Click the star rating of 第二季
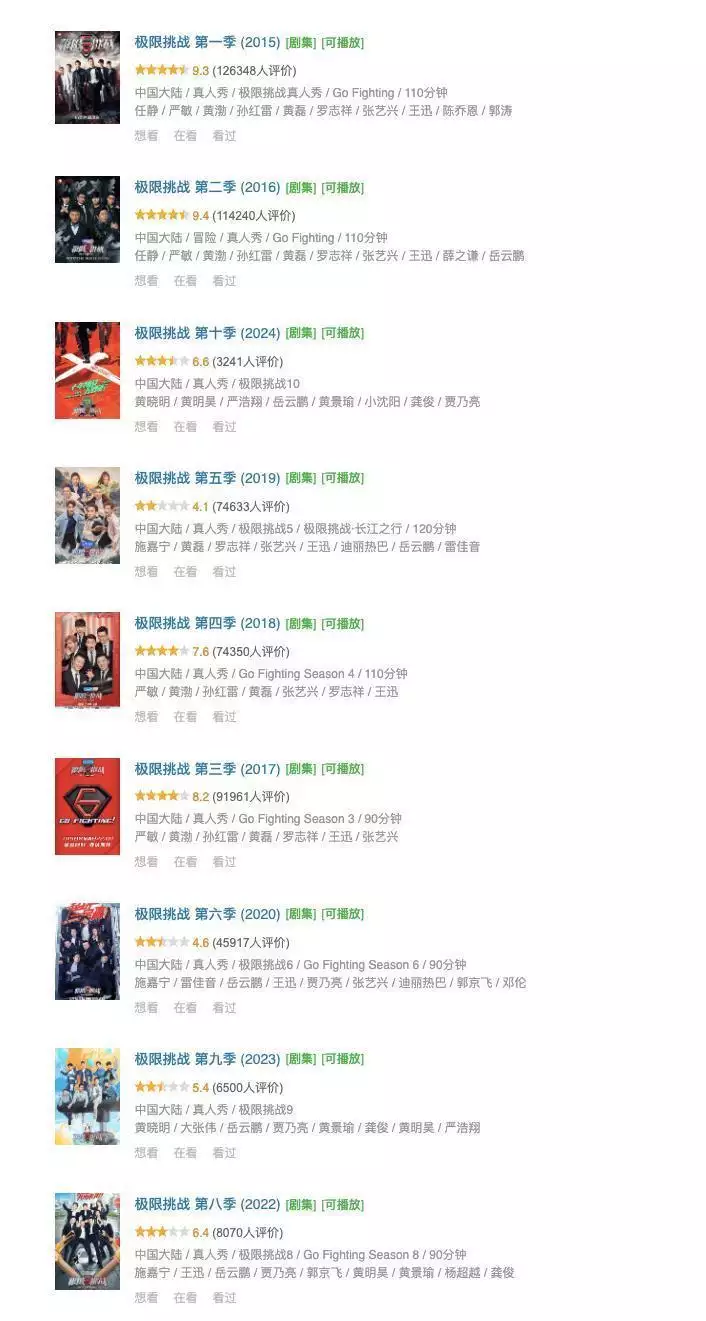 point(162,215)
